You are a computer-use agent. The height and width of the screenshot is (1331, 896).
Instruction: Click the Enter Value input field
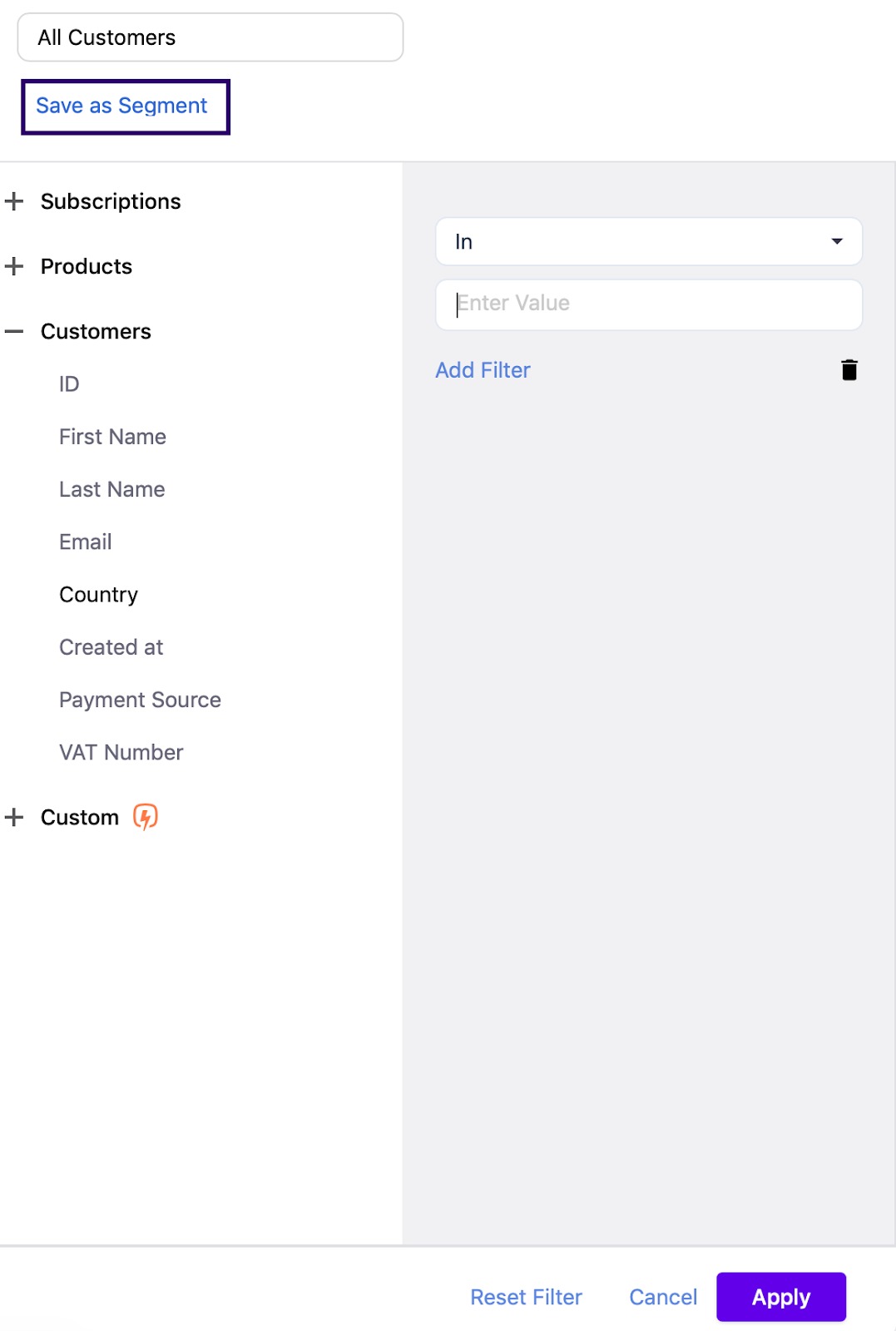[648, 304]
